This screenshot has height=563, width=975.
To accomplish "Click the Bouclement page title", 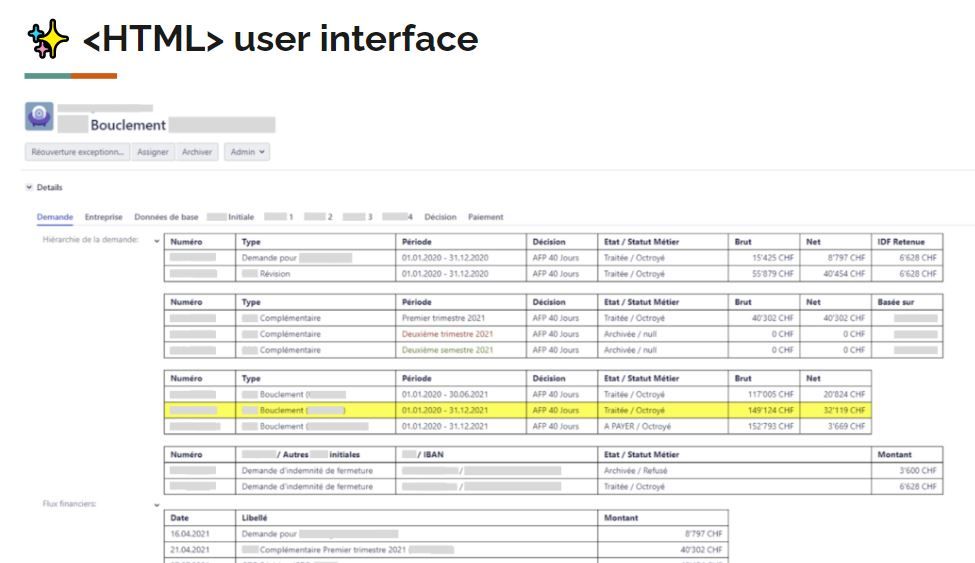I will point(128,125).
